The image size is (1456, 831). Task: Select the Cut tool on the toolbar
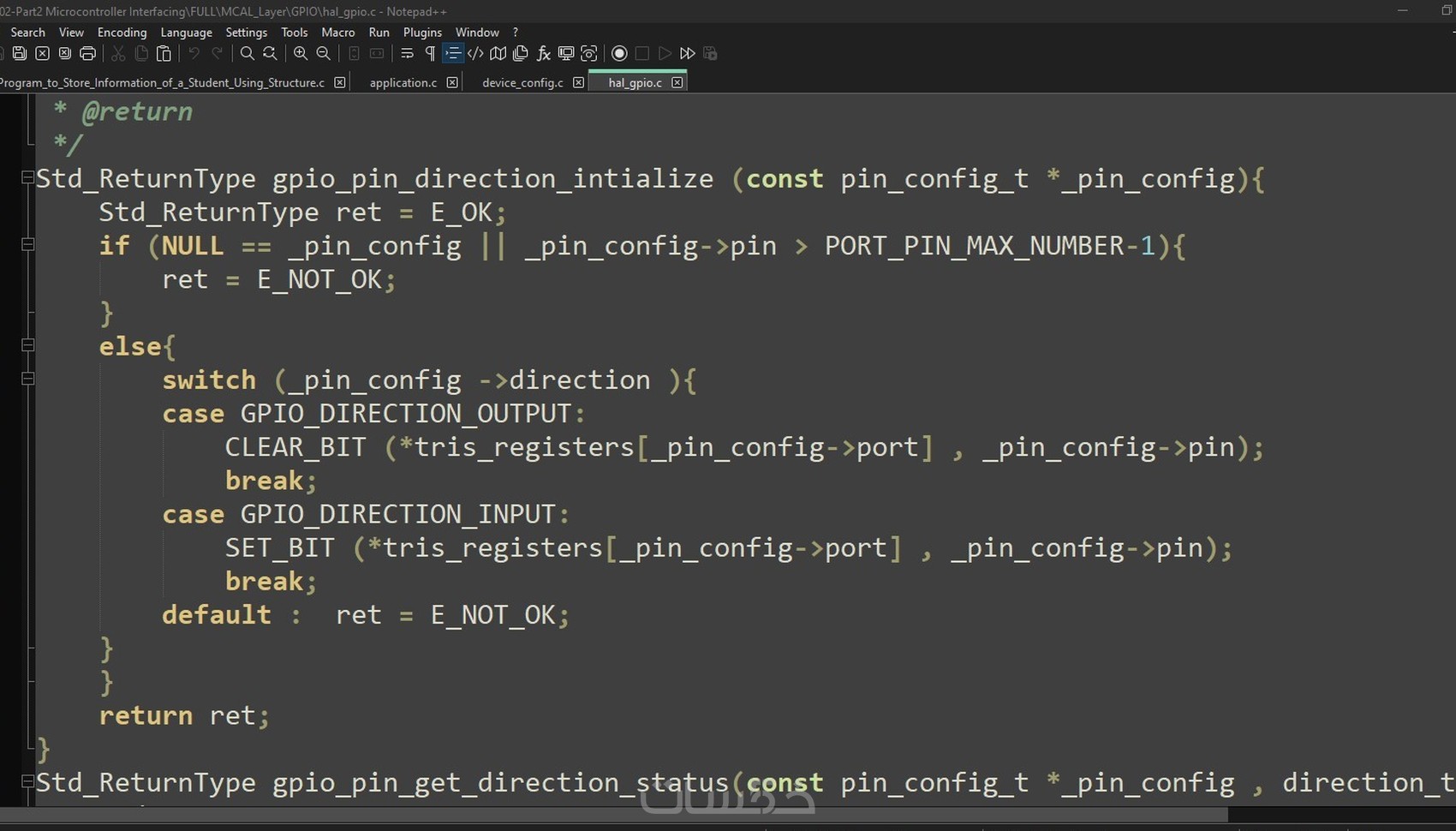117,53
